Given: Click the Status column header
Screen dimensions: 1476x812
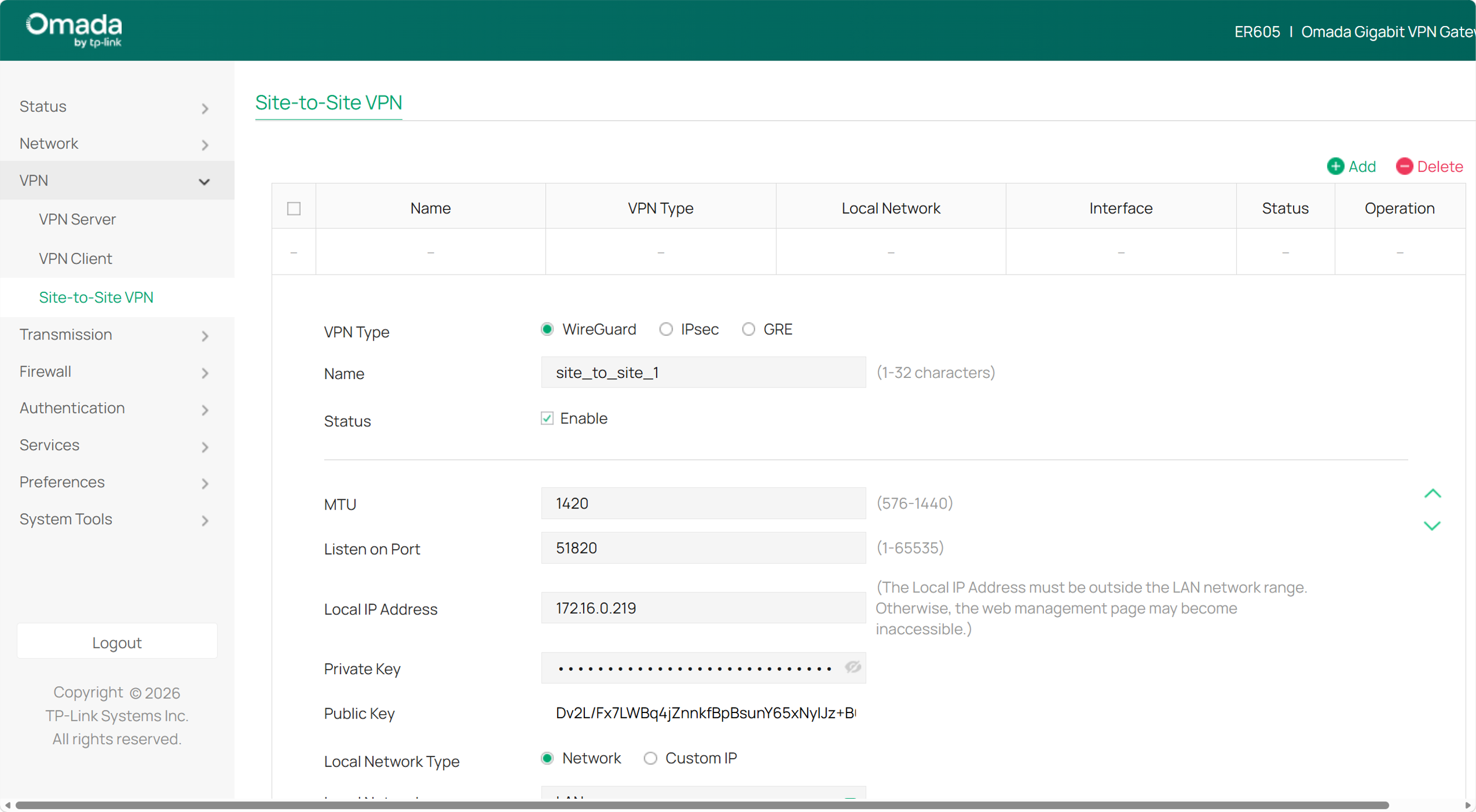Looking at the screenshot, I should point(1285,208).
